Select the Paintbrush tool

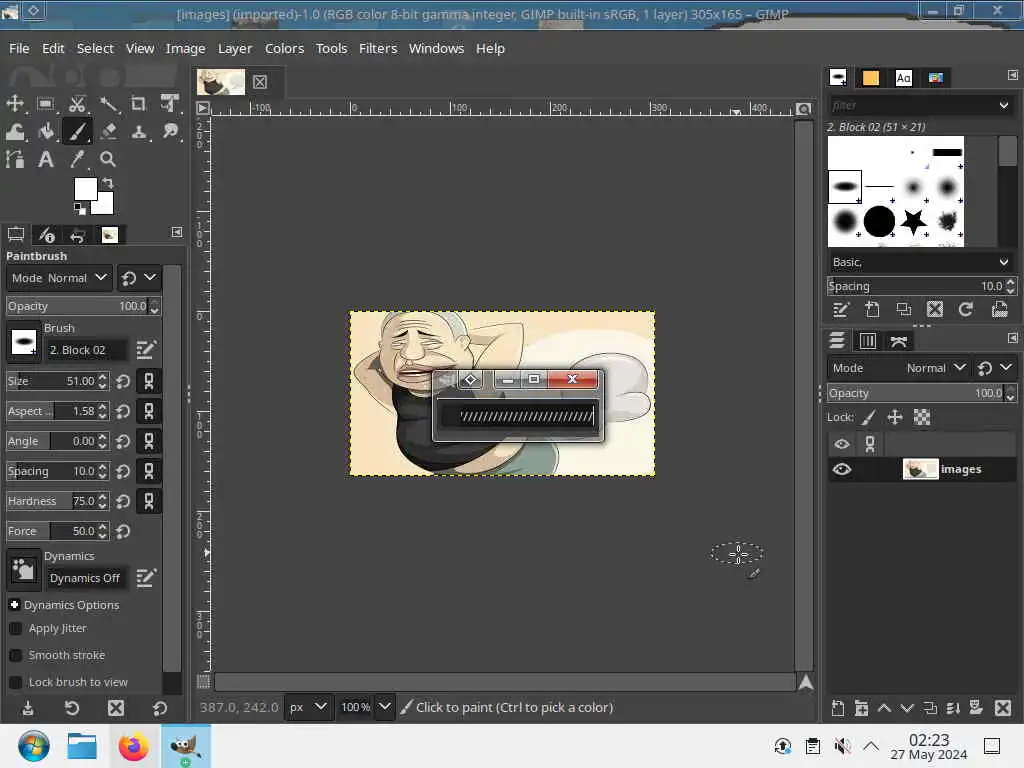(77, 132)
